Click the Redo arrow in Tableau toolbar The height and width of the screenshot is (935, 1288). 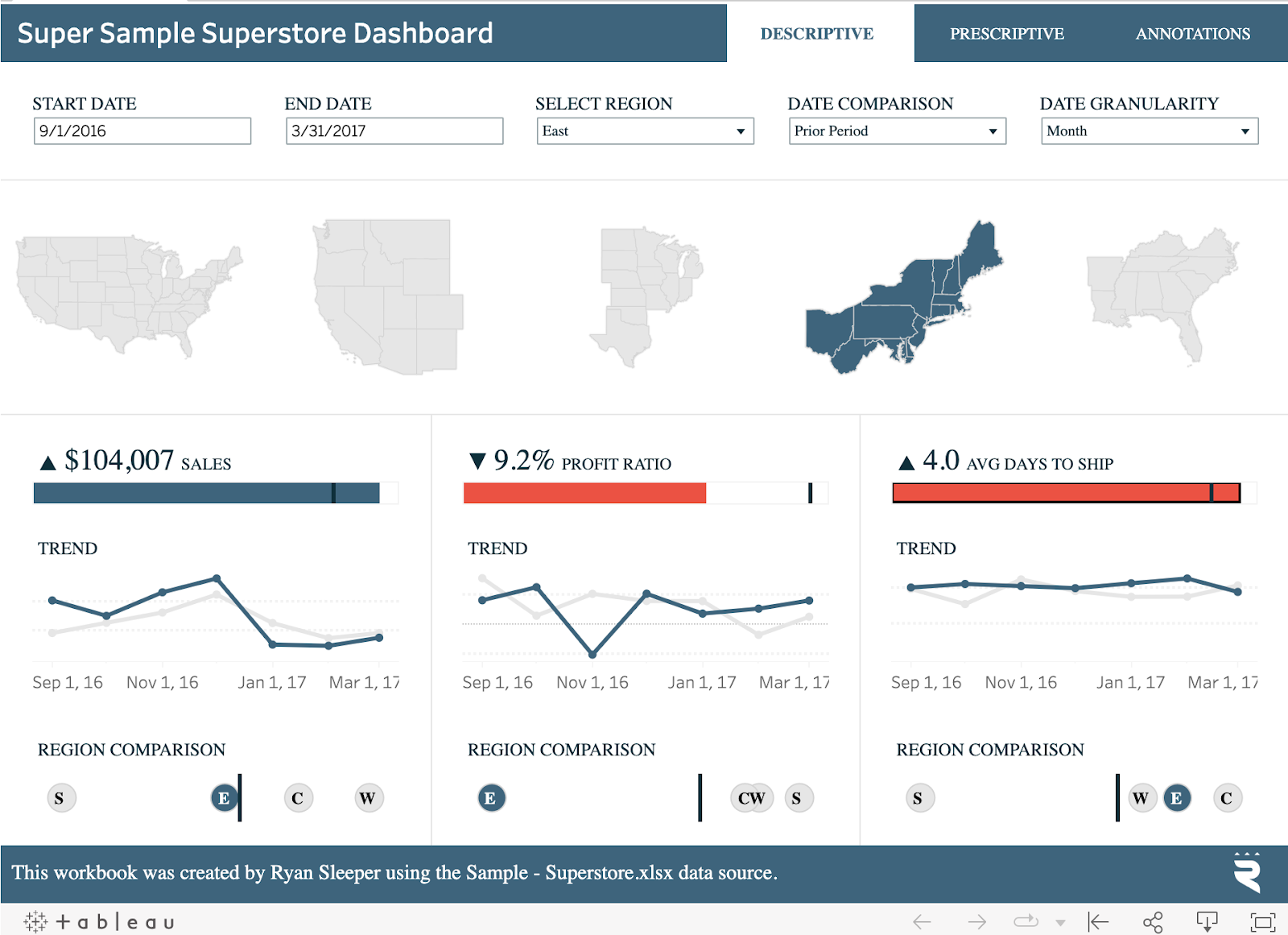tap(976, 921)
